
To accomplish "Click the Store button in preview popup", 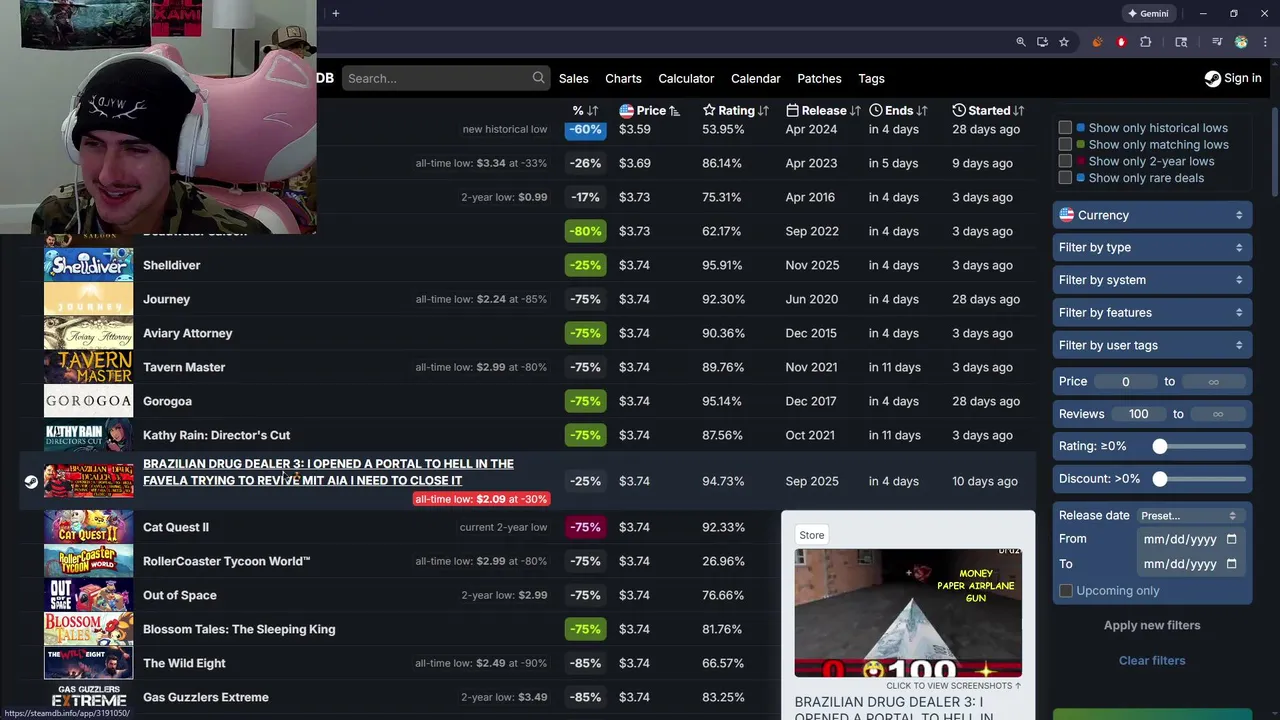I will click(812, 535).
